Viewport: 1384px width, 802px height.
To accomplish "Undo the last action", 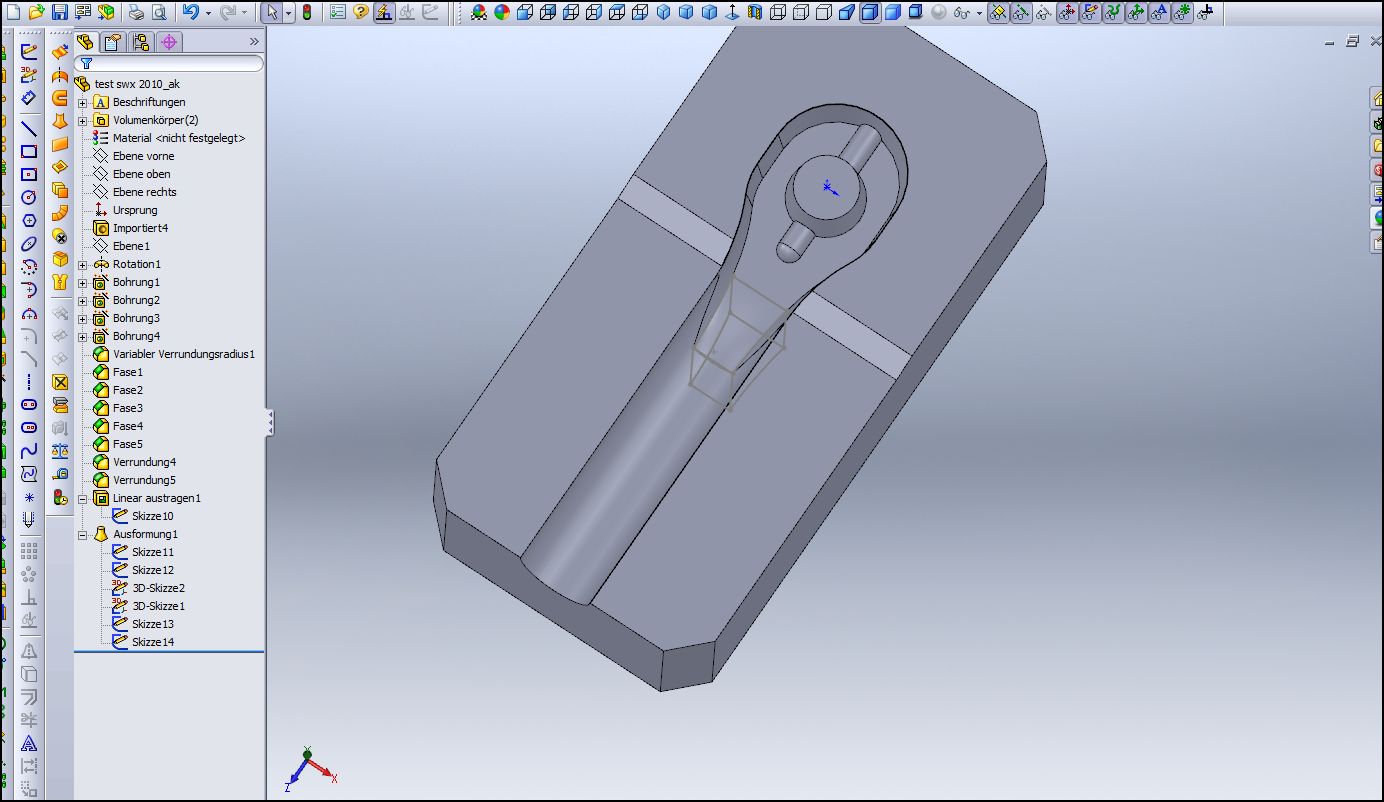I will click(190, 13).
